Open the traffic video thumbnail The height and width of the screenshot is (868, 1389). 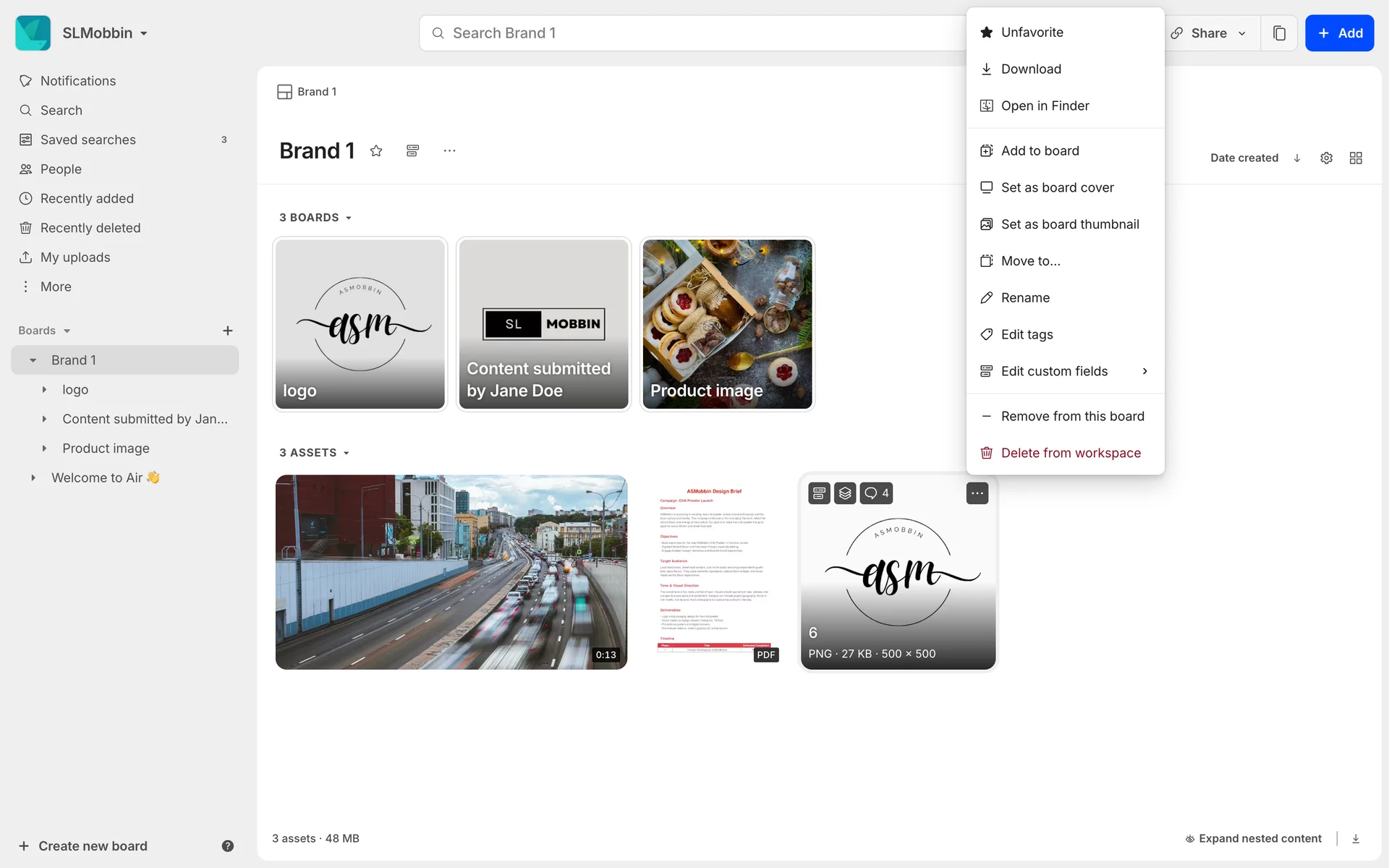451,571
